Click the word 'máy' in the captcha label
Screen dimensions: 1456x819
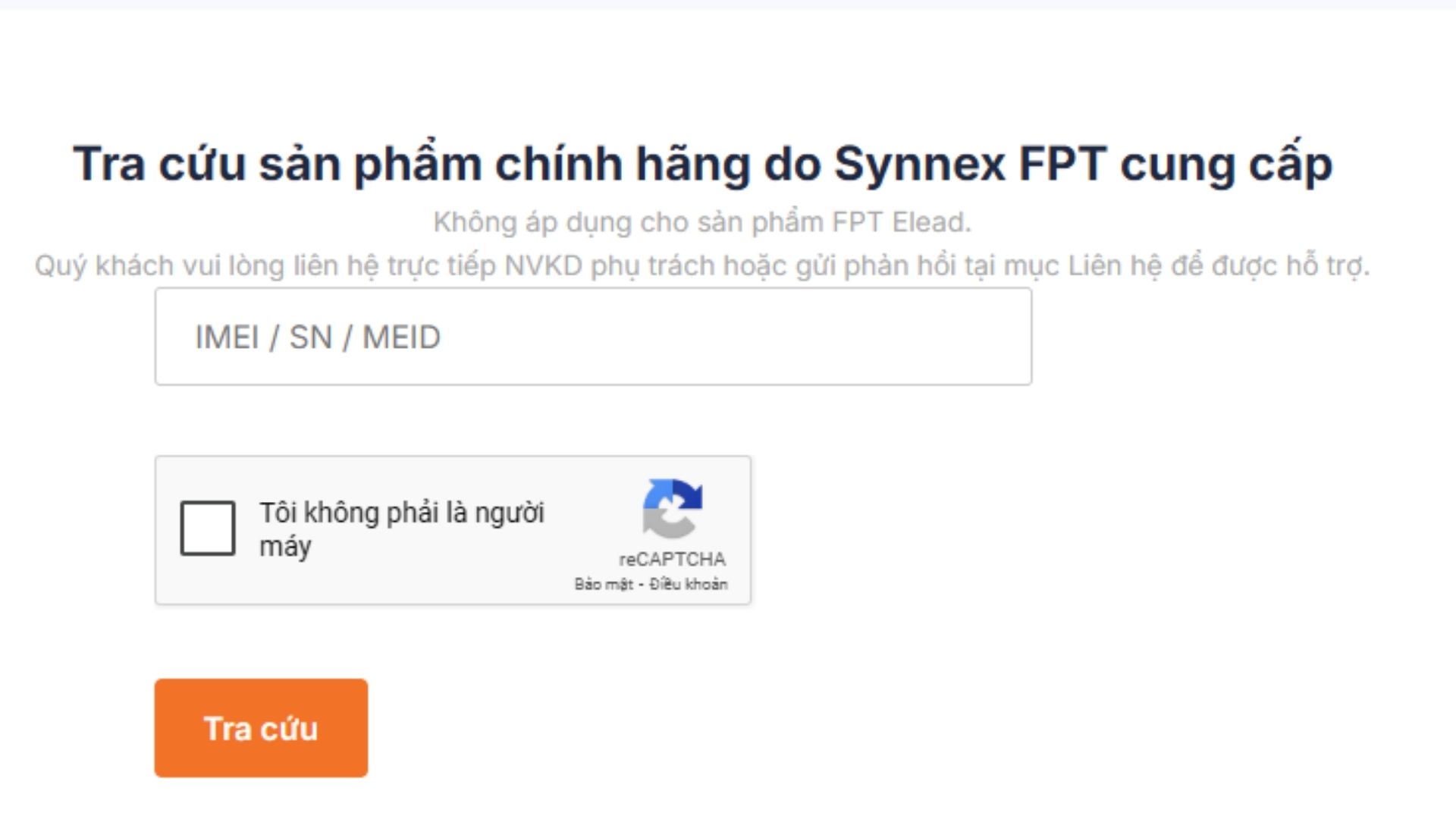[285, 547]
